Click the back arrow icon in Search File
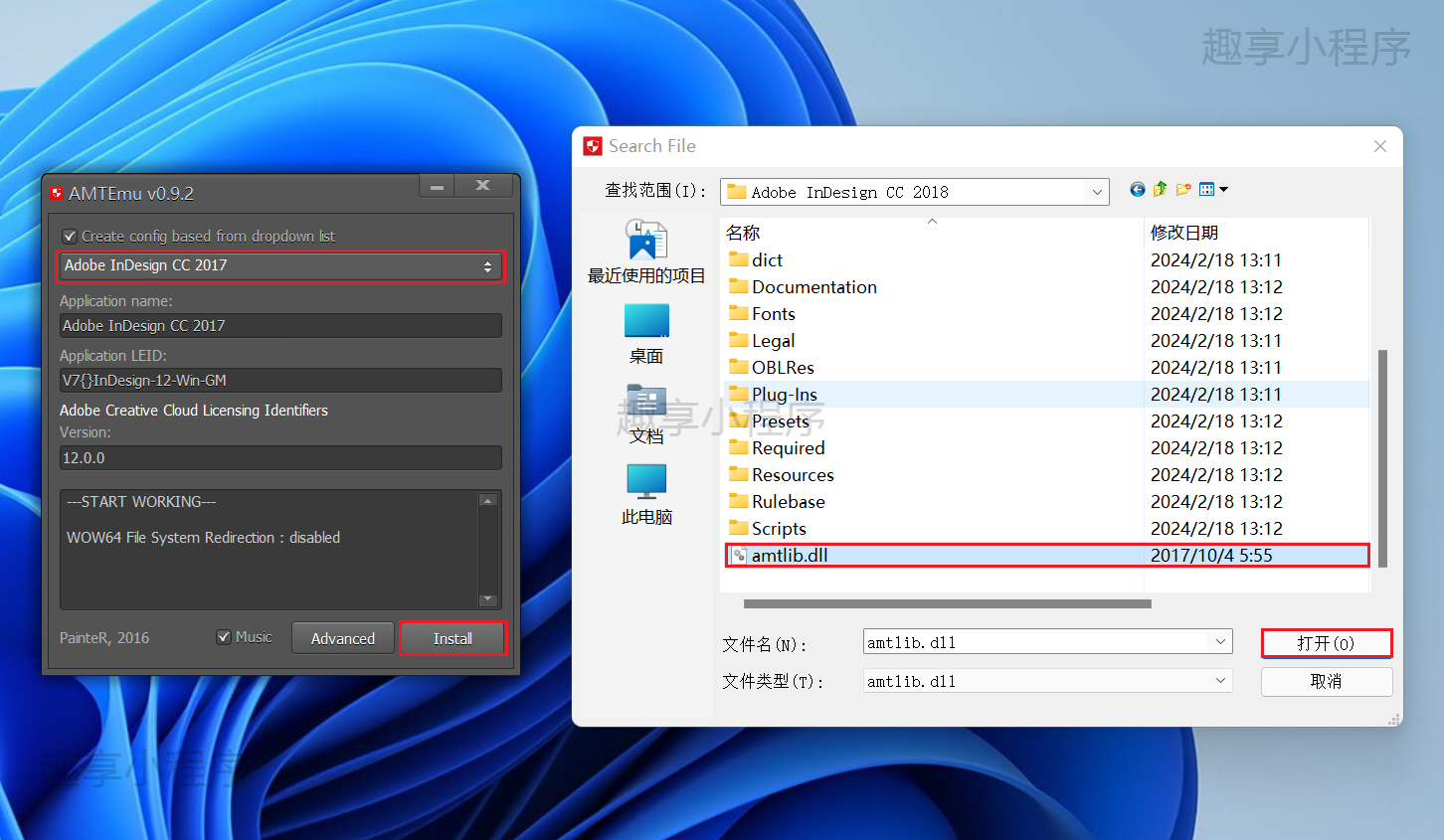The width and height of the screenshot is (1444, 840). pyautogui.click(x=1138, y=190)
